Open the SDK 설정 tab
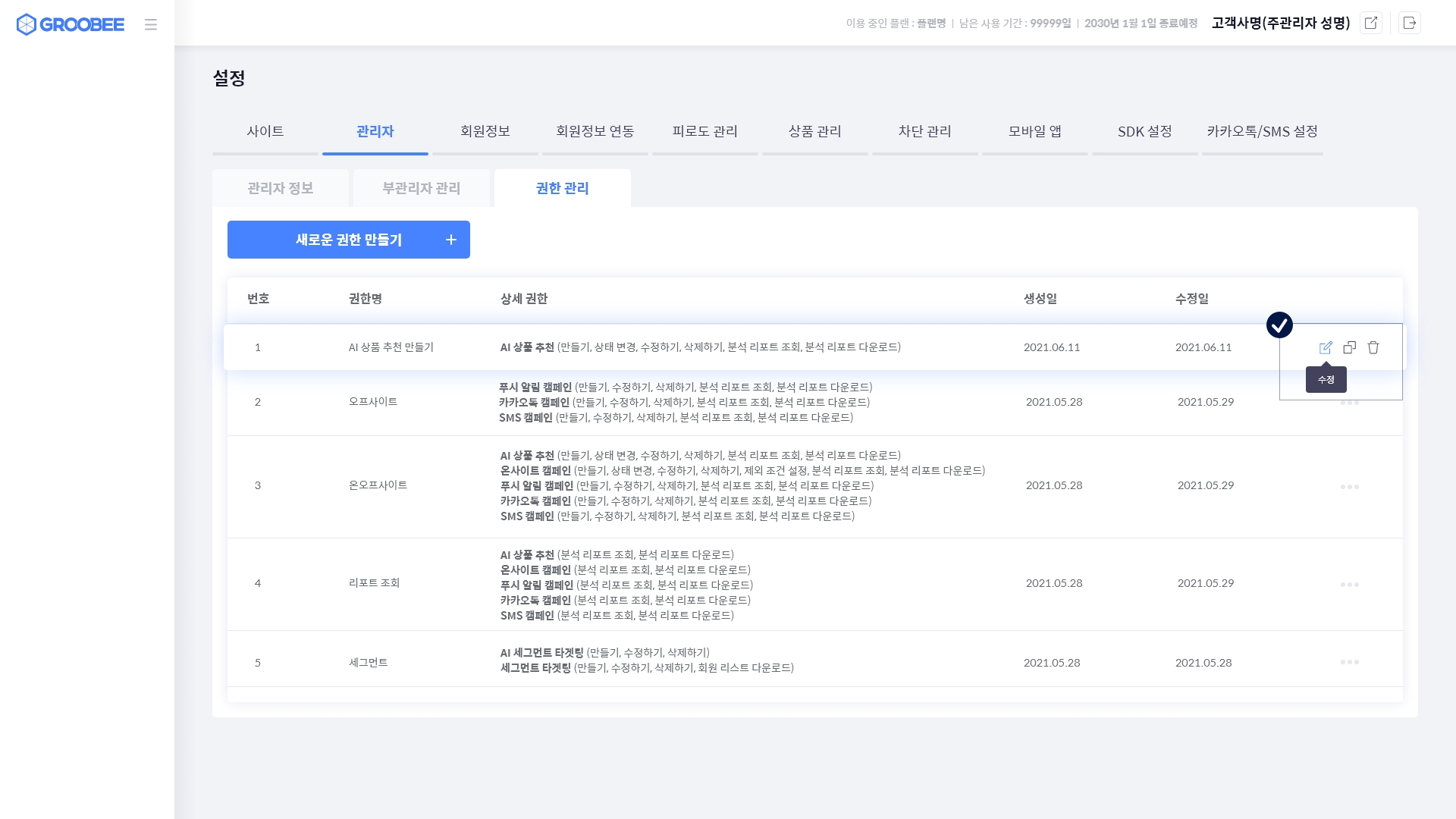This screenshot has height=819, width=1456. (x=1145, y=131)
